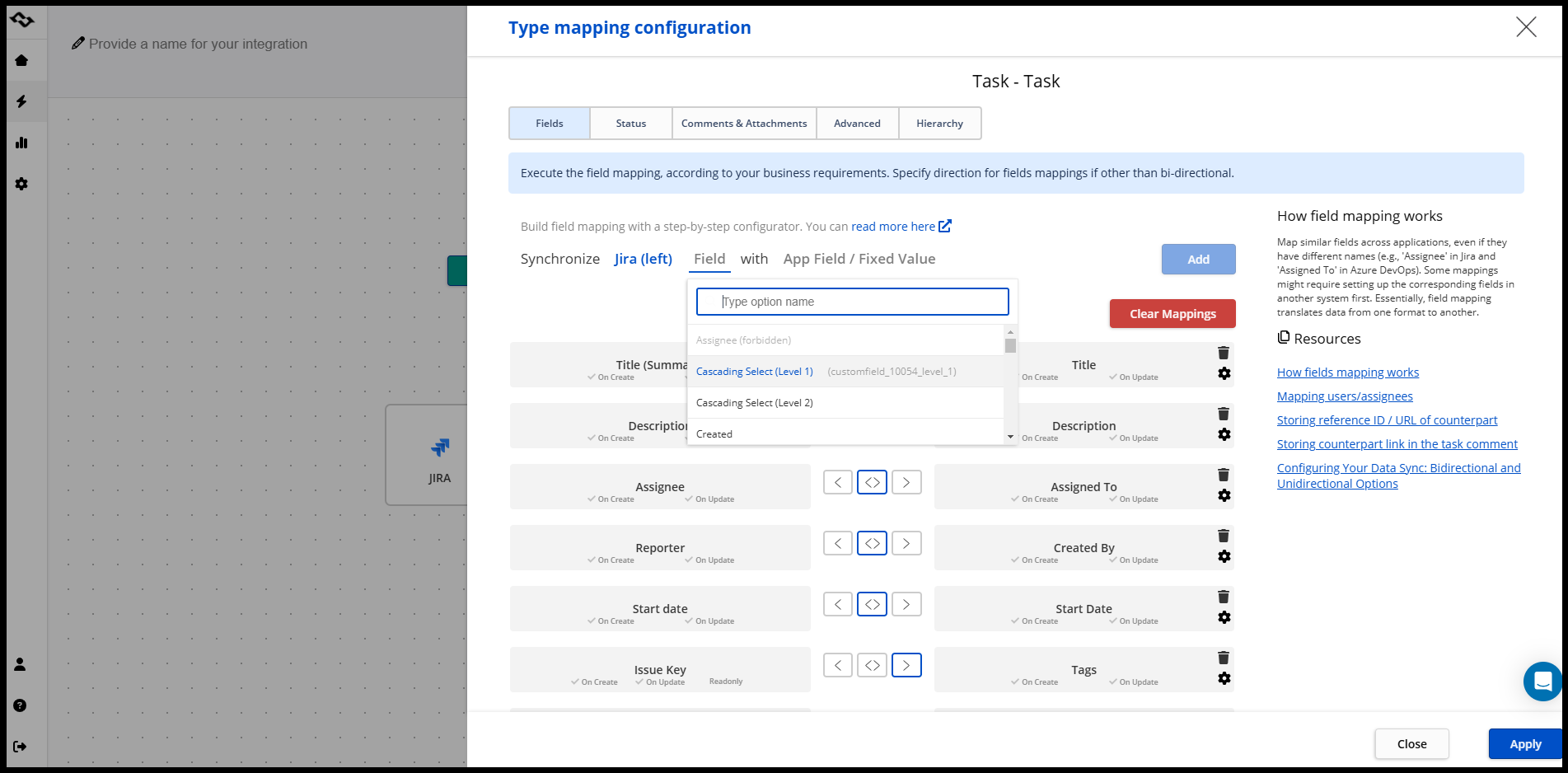1568x773 pixels.
Task: Set Issue Key sync to bi-directional
Action: 872,665
